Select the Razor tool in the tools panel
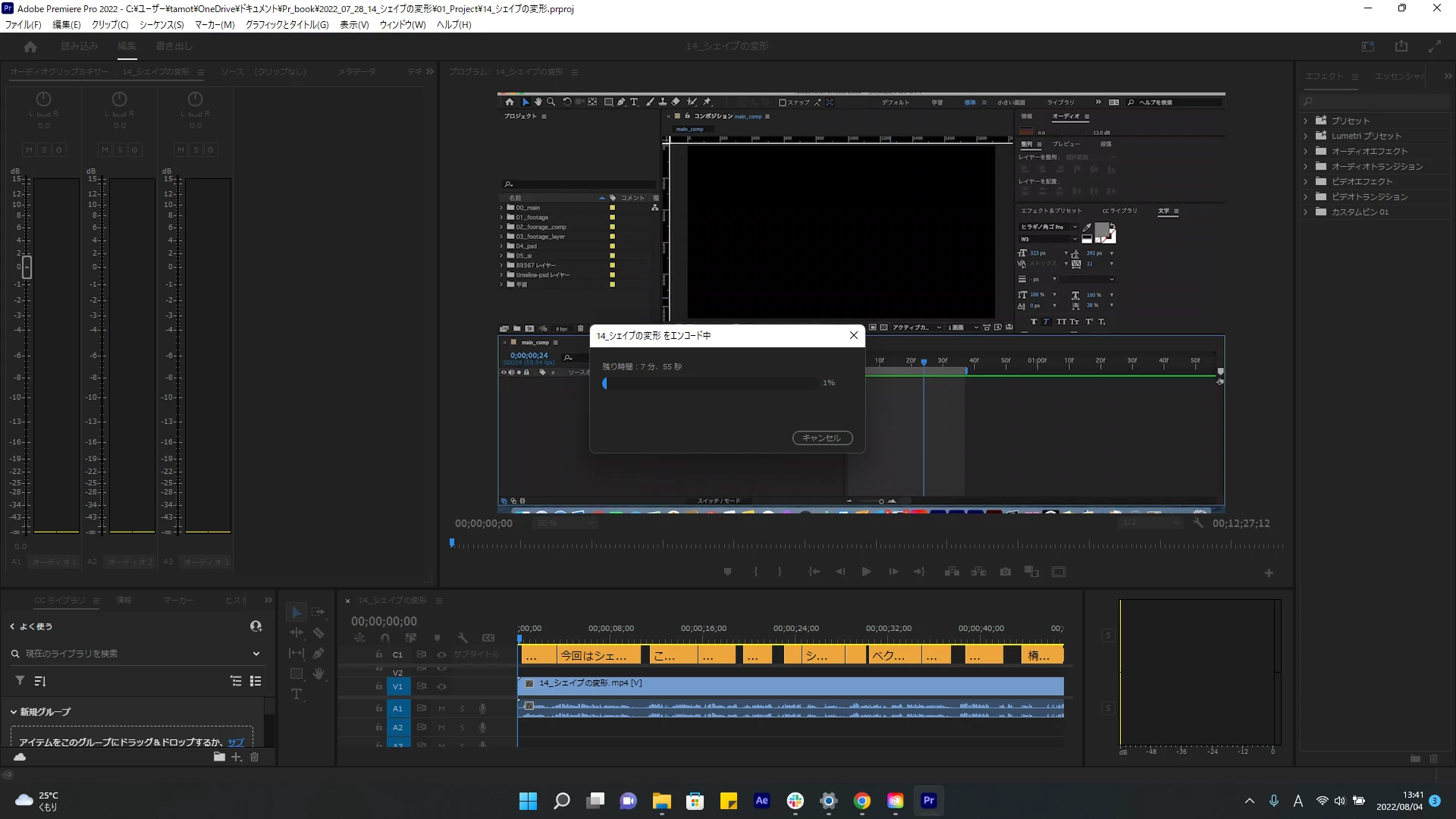Screen dimensions: 1456x819 318,633
